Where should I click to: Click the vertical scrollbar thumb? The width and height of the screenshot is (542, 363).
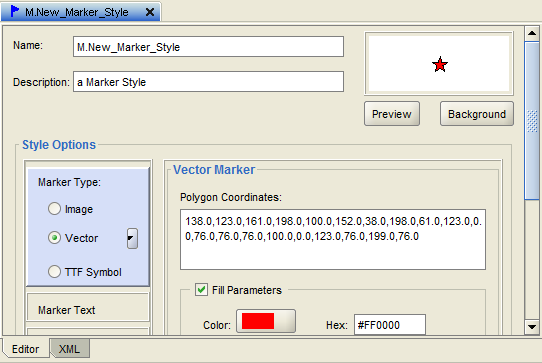pyautogui.click(x=532, y=120)
